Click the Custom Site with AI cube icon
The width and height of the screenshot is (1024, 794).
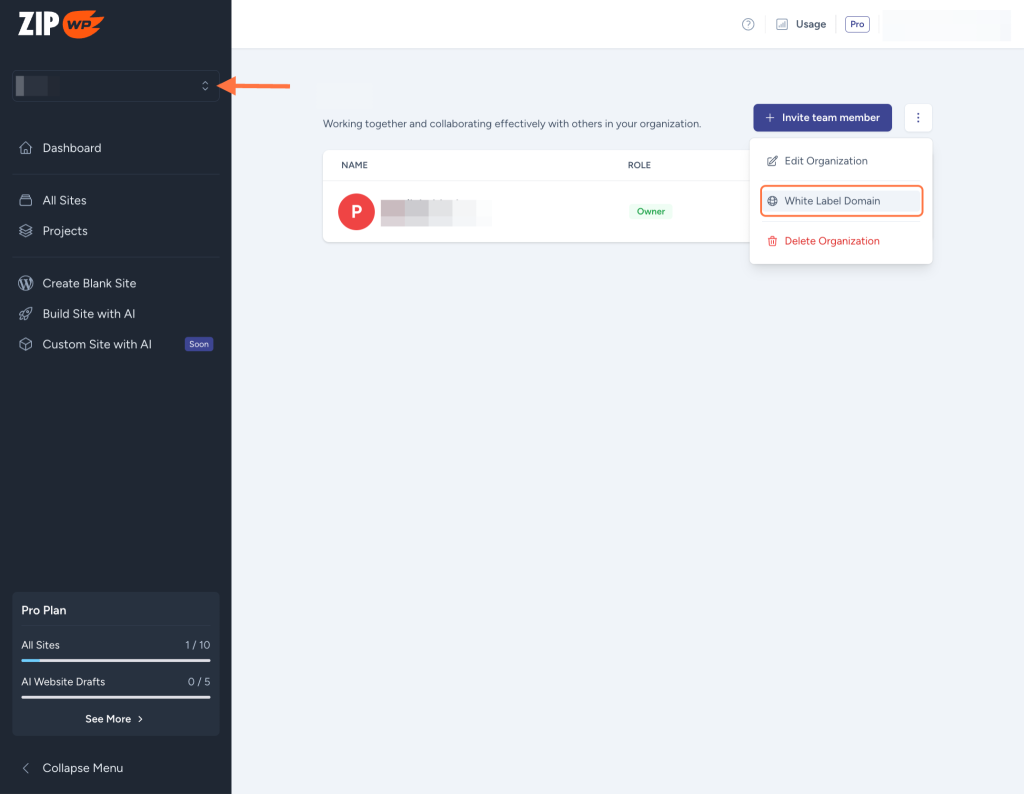(x=26, y=345)
